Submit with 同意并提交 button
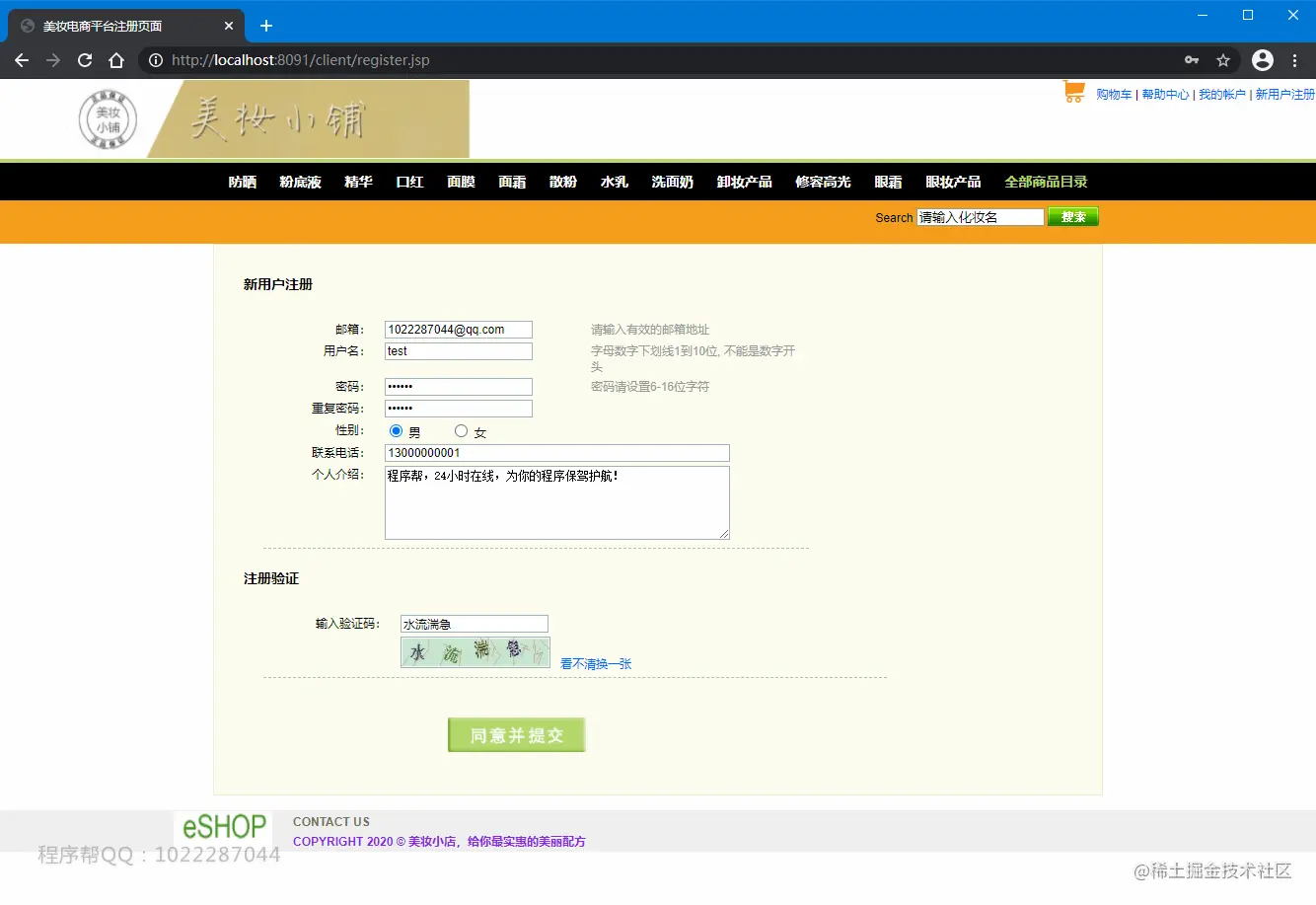 517,735
